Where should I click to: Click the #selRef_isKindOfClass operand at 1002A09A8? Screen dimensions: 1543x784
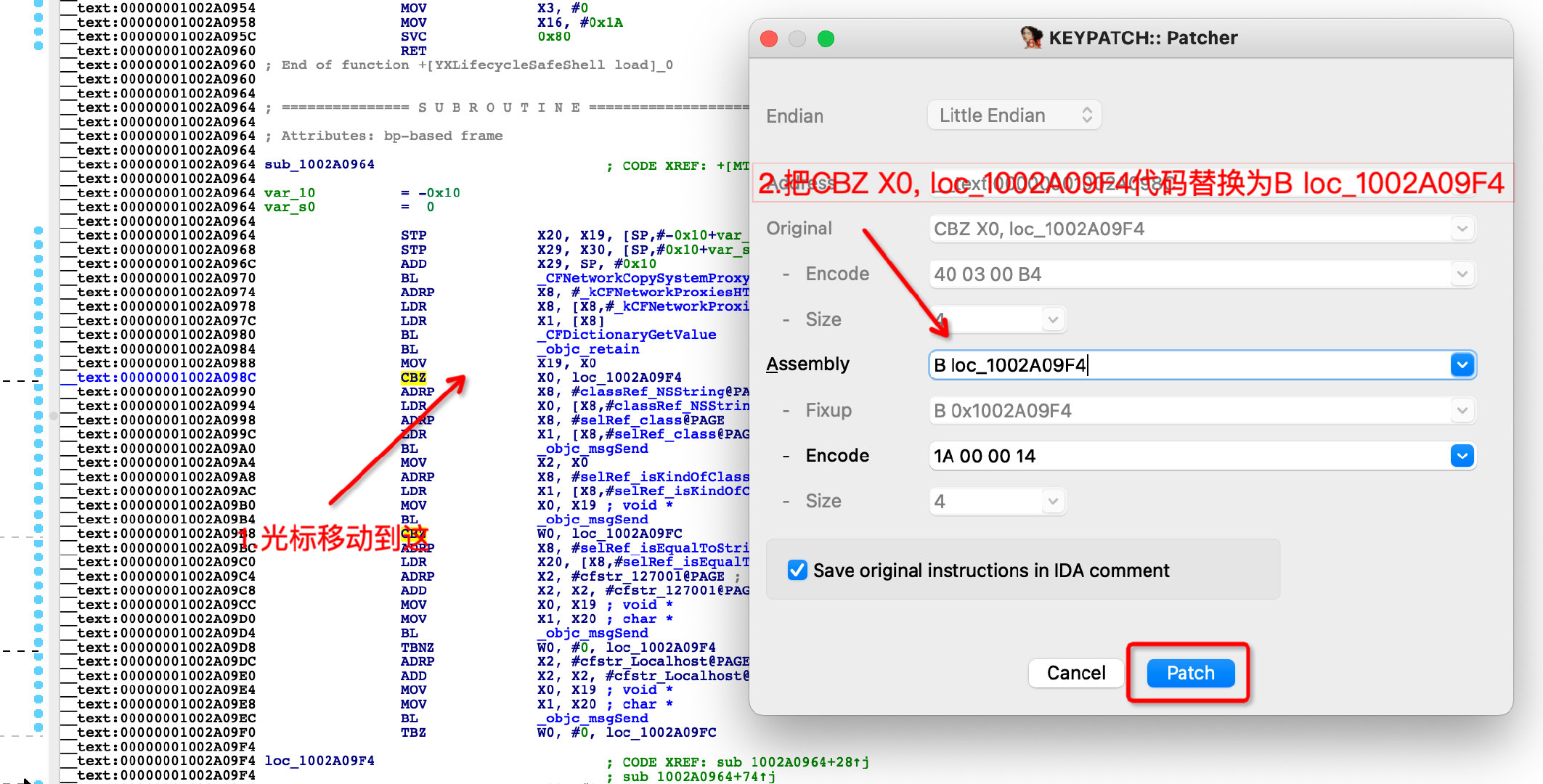660,477
